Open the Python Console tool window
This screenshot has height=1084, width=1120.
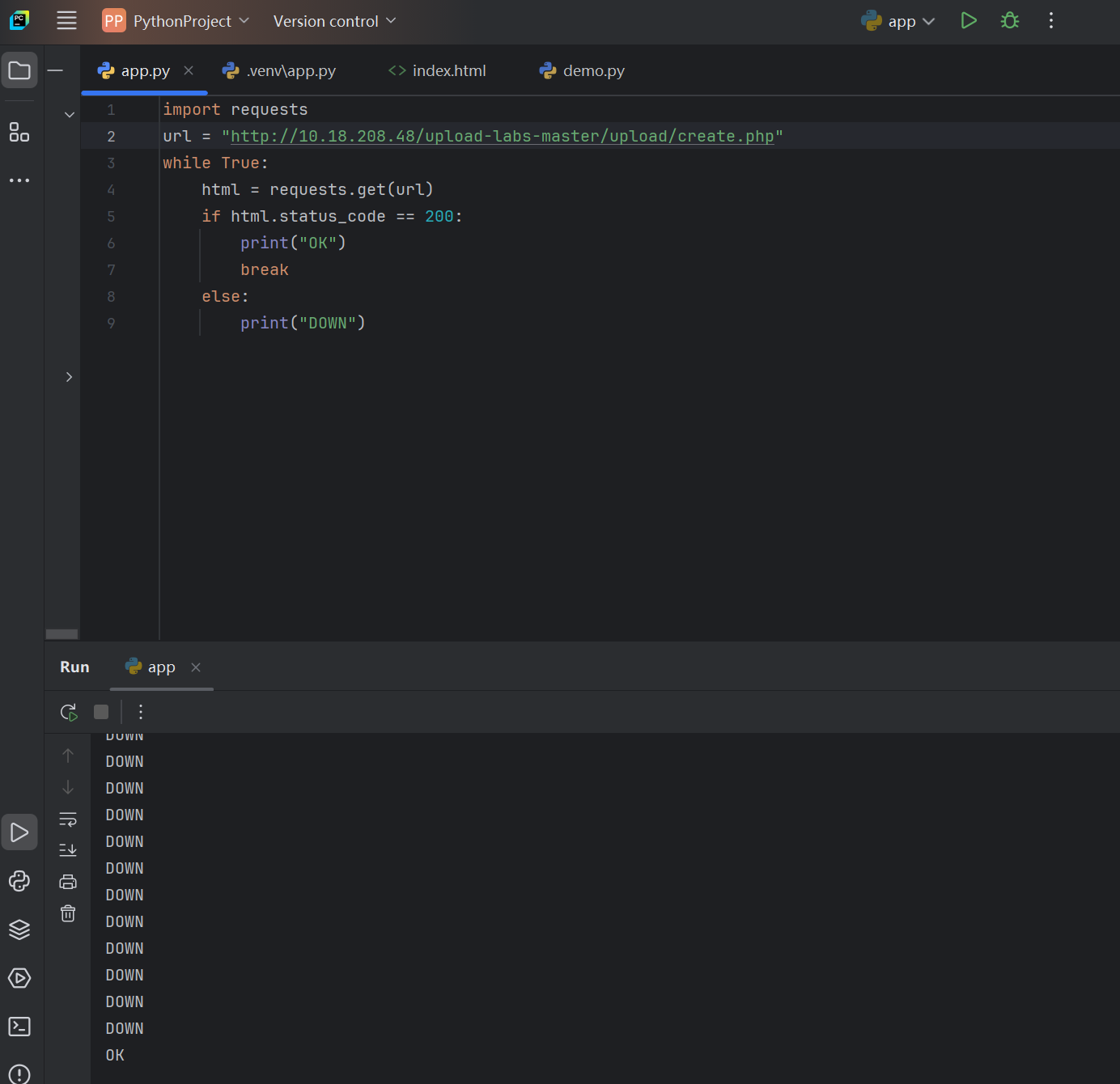coord(19,881)
